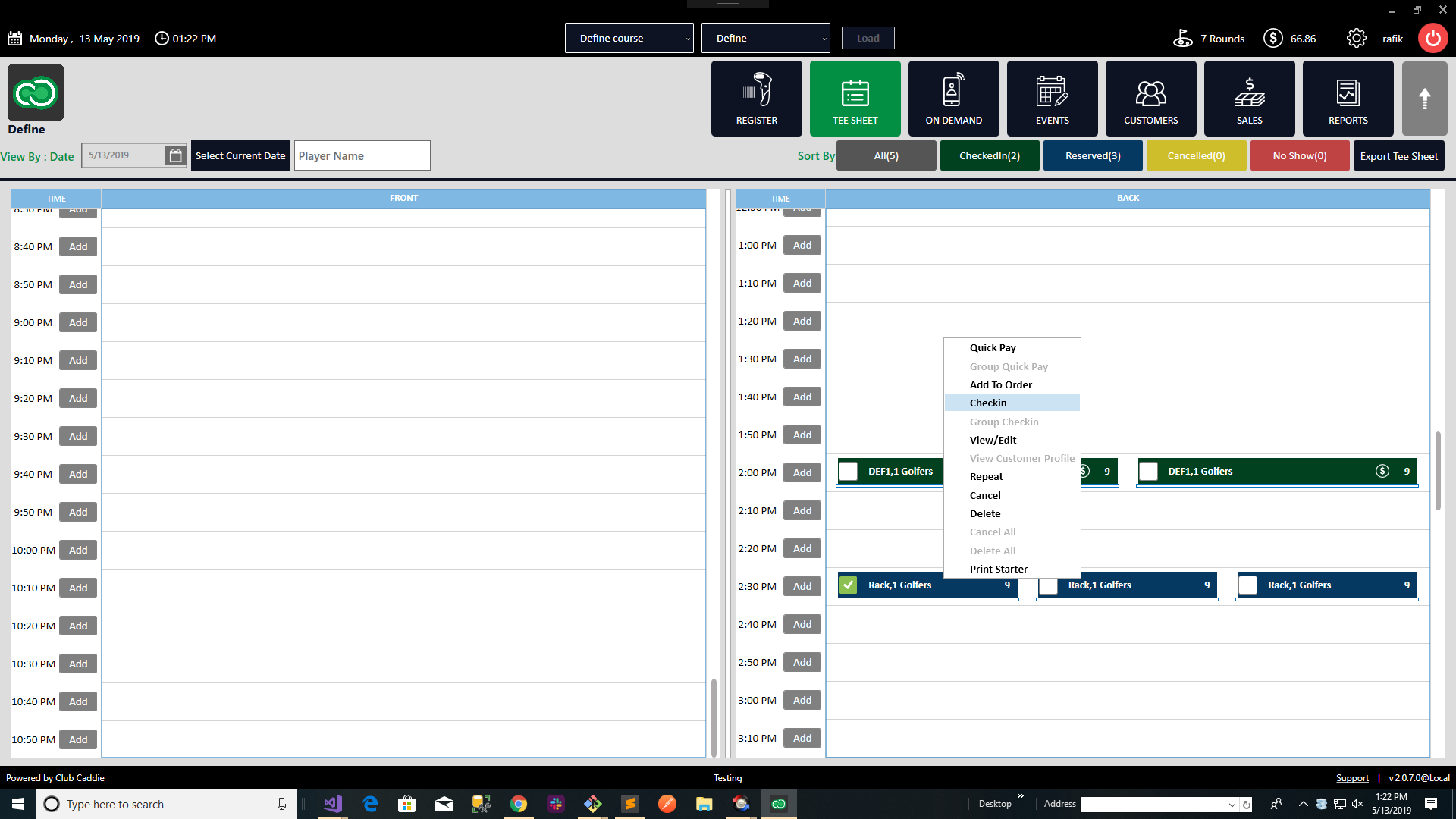Choose Checkin from context menu
The height and width of the screenshot is (819, 1456).
click(x=988, y=403)
